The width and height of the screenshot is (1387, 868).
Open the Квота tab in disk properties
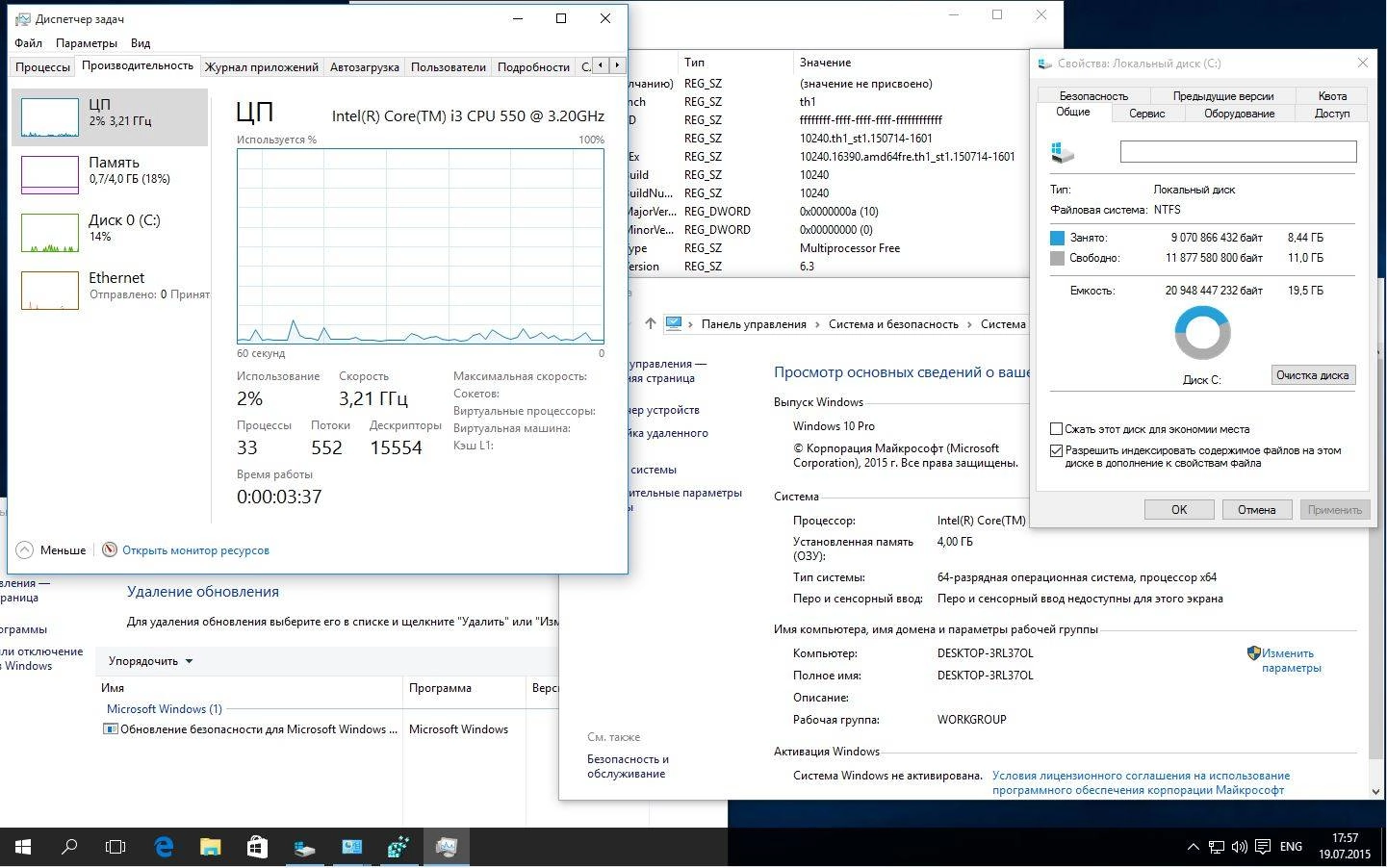(1332, 96)
